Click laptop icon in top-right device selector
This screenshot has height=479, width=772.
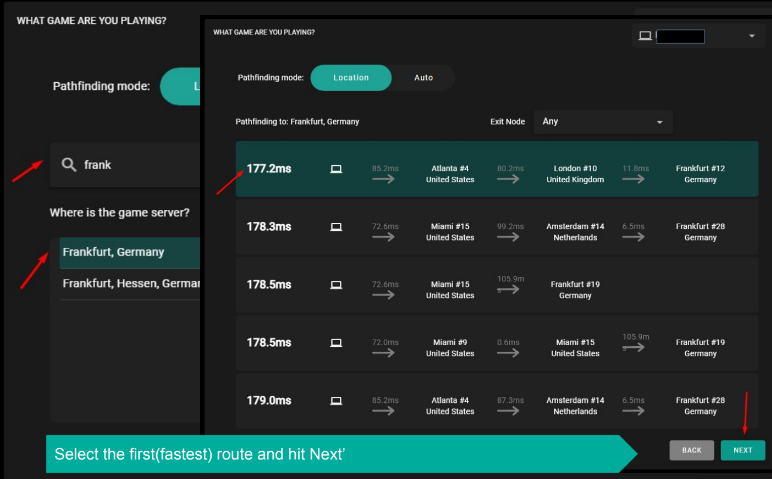coord(645,36)
